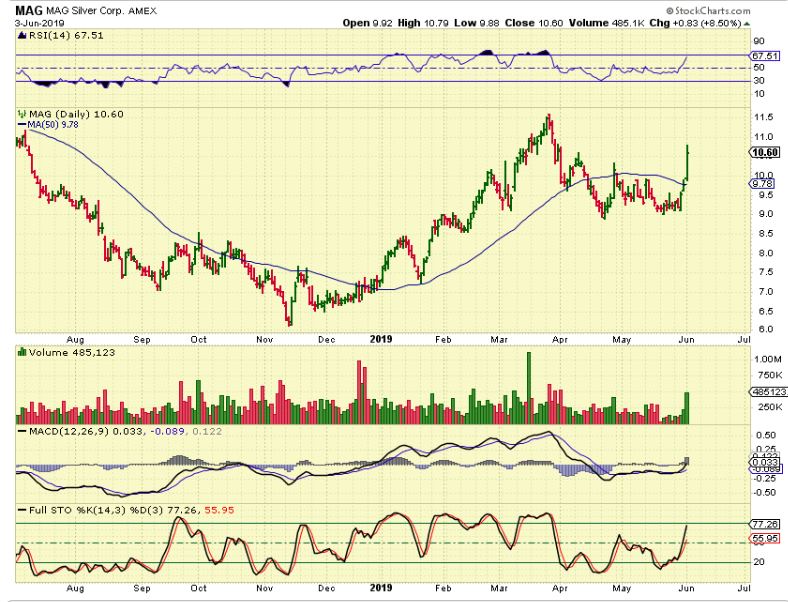Click the 485123 volume value tag
Screen dimensions: 788x602
click(x=765, y=393)
